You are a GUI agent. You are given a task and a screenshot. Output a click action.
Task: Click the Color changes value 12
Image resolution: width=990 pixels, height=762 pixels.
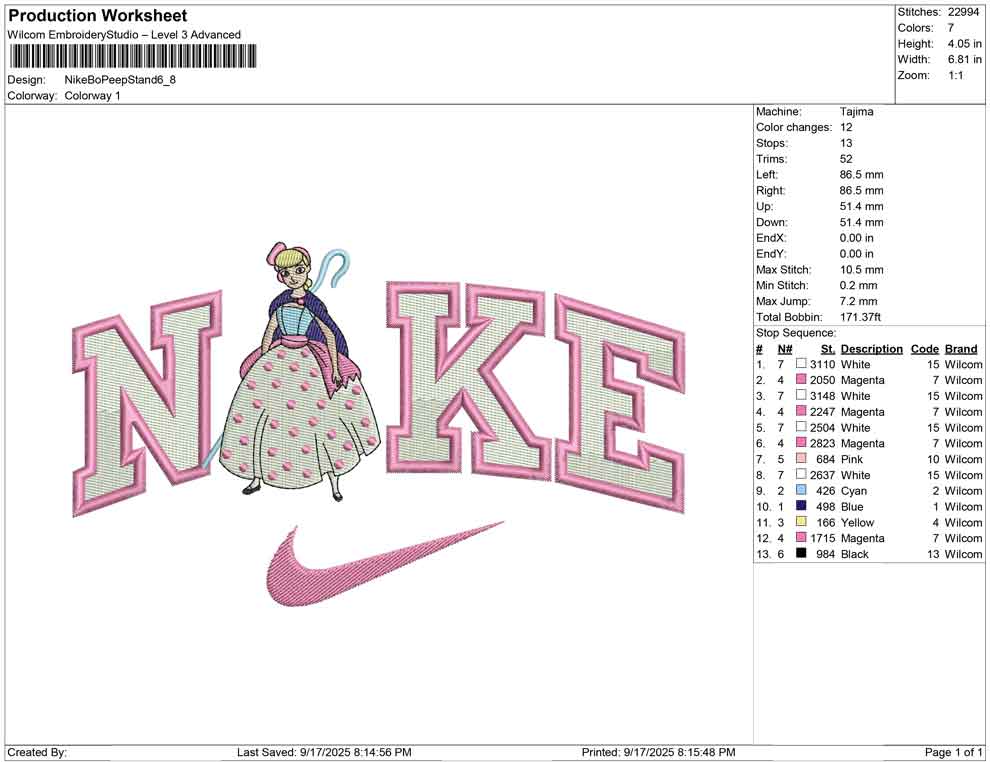(x=846, y=127)
